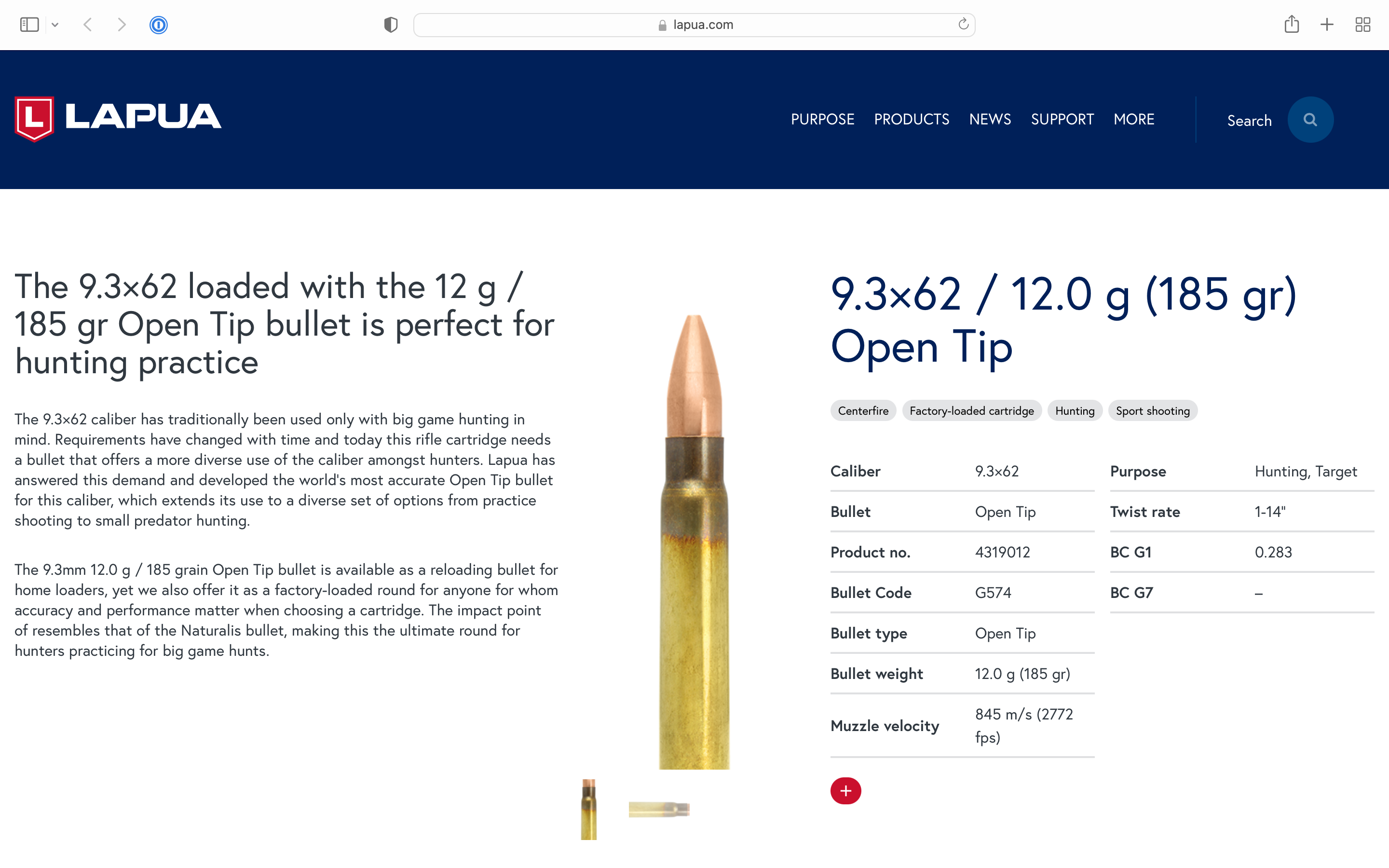Image resolution: width=1389 pixels, height=868 pixels.
Task: Click the lapua.com address bar
Action: click(x=694, y=25)
